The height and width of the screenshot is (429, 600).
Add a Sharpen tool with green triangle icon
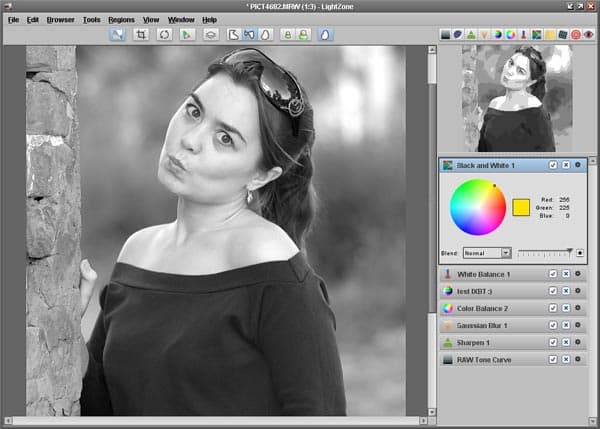[471, 35]
